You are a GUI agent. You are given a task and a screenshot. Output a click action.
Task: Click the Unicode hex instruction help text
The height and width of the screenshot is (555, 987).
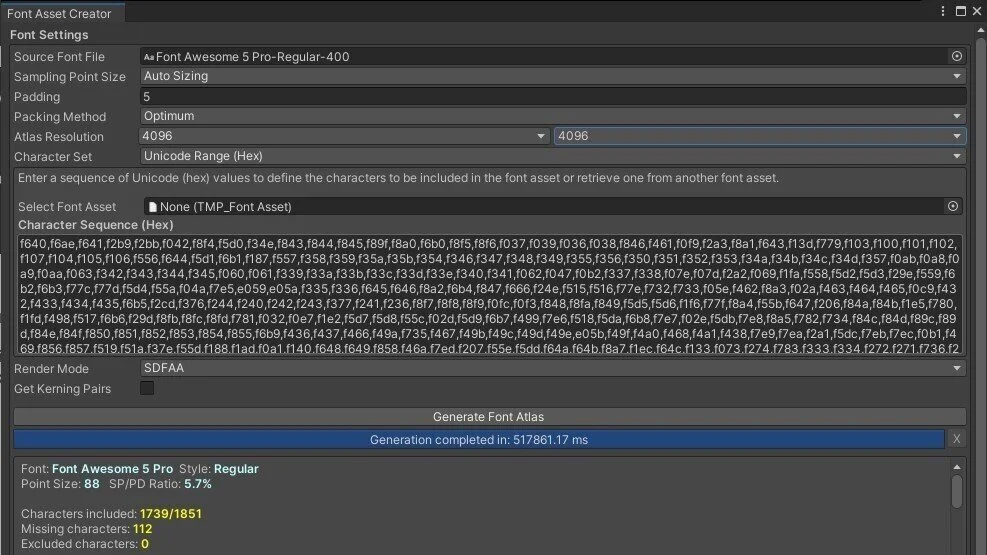click(398, 178)
